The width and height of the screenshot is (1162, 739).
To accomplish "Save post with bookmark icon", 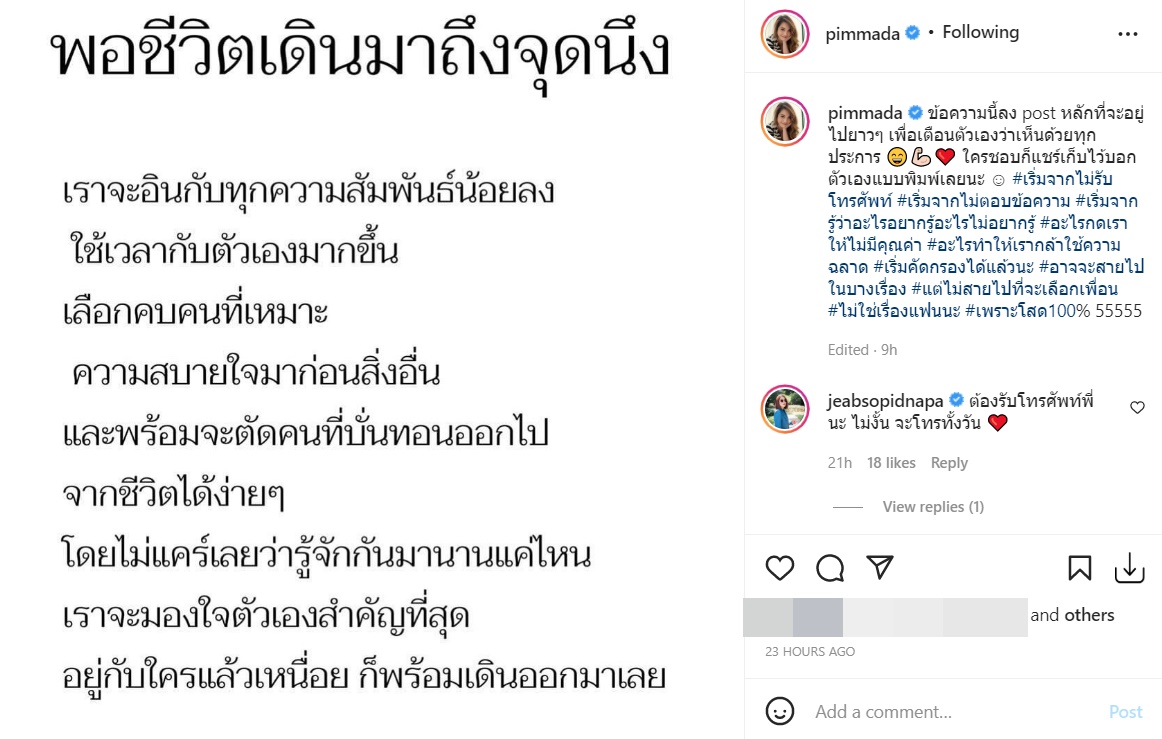I will coord(1080,569).
